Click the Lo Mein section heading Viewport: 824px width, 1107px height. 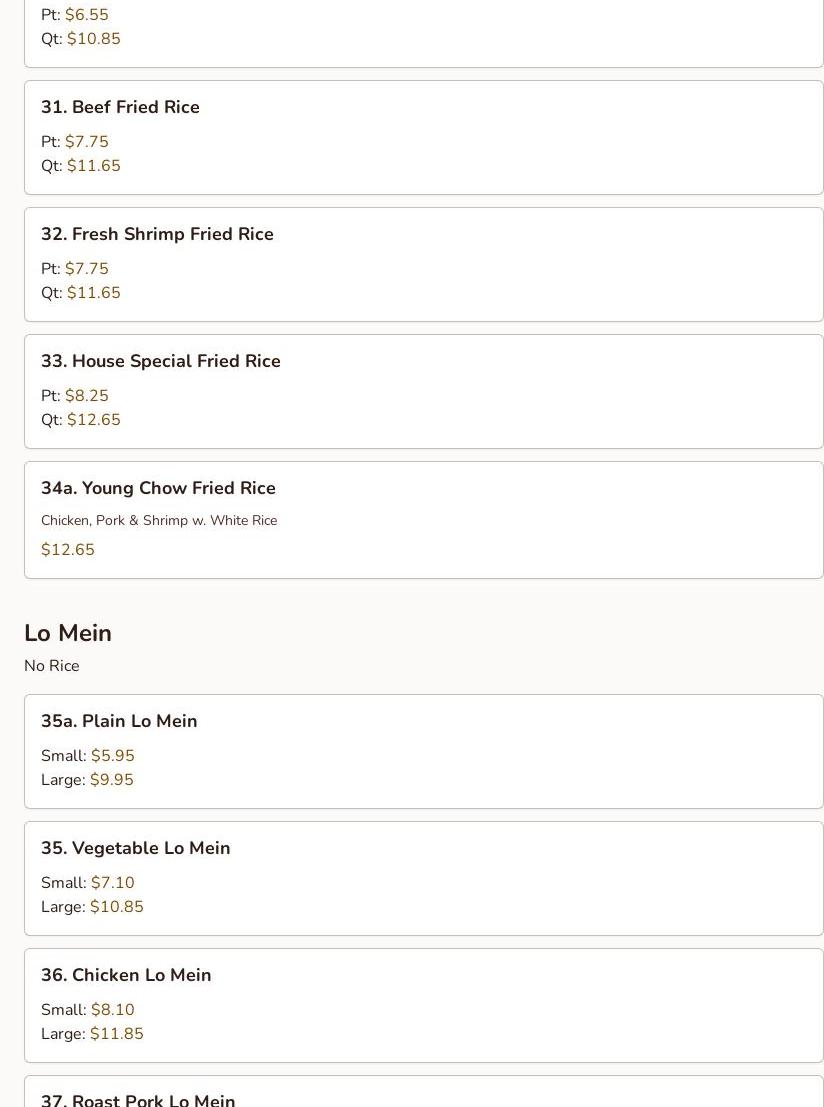pos(68,633)
